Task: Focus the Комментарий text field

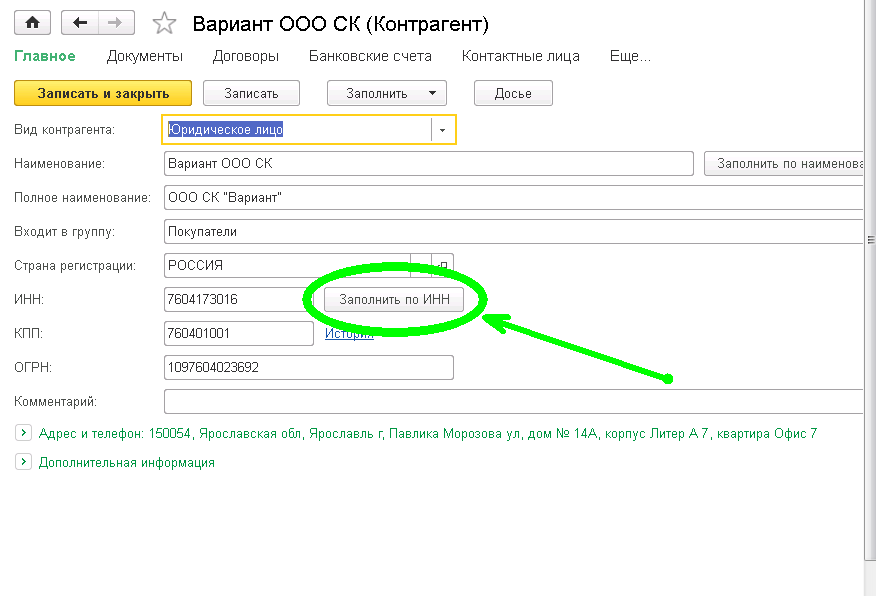Action: (512, 401)
